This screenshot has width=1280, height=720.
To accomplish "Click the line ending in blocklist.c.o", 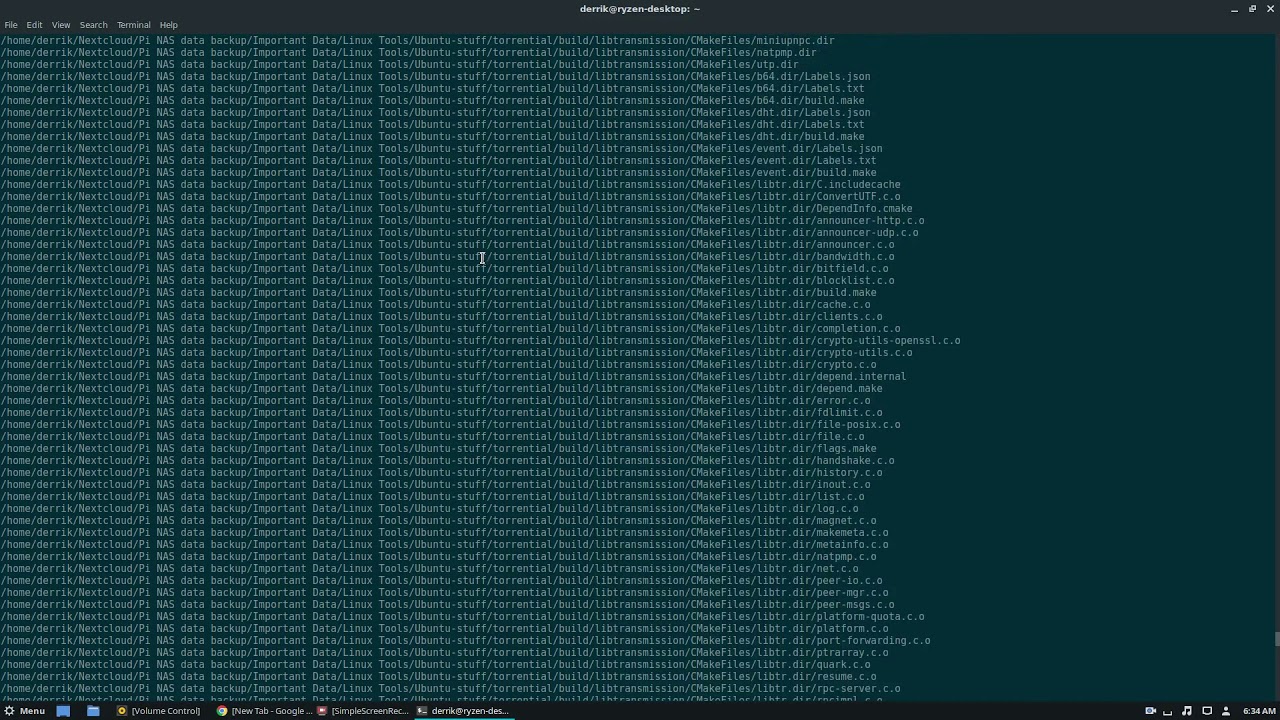I will [447, 280].
